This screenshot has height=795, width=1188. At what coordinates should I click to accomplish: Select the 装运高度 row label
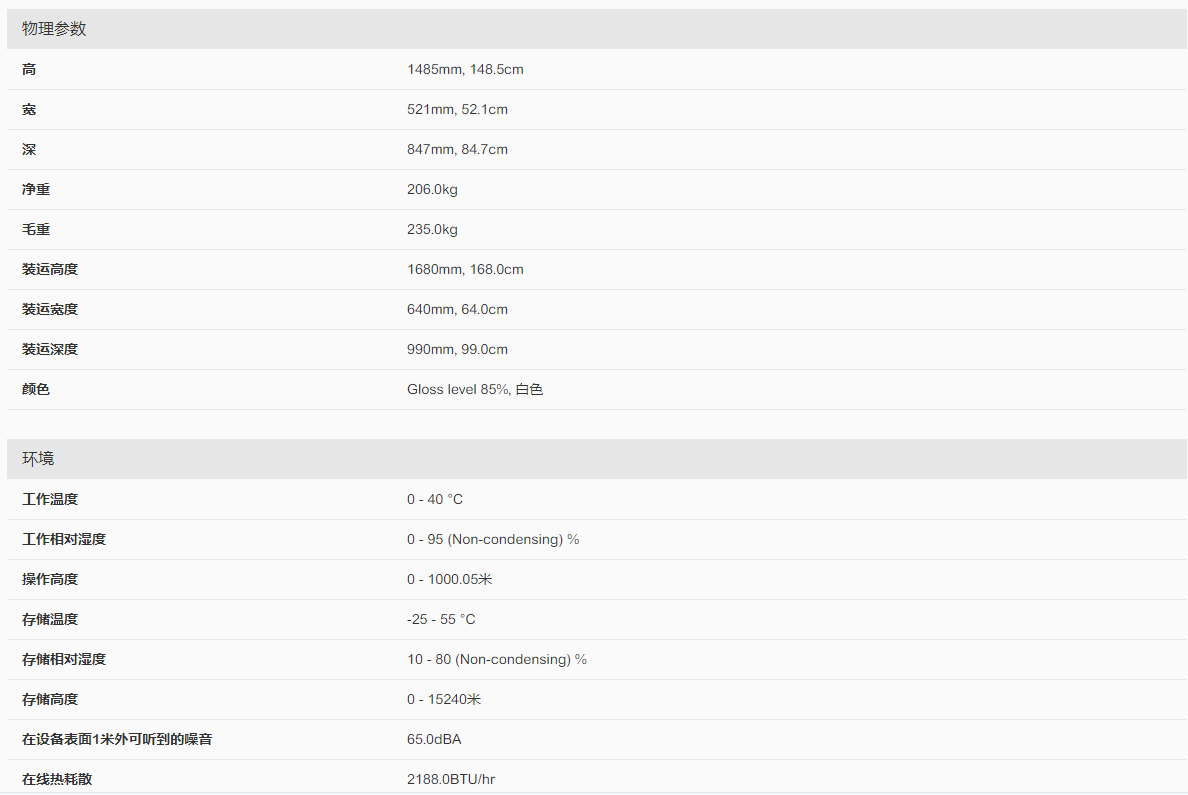(x=50, y=269)
